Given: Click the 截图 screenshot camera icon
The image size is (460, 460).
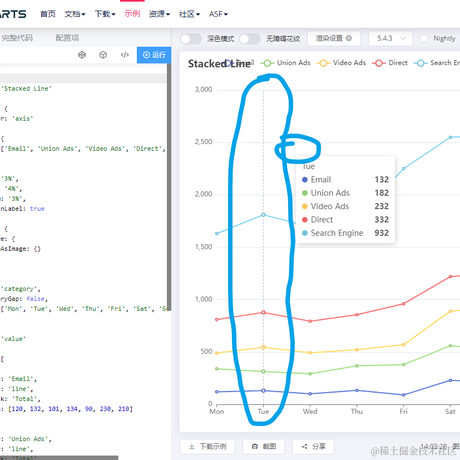Looking at the screenshot, I should tap(255, 446).
